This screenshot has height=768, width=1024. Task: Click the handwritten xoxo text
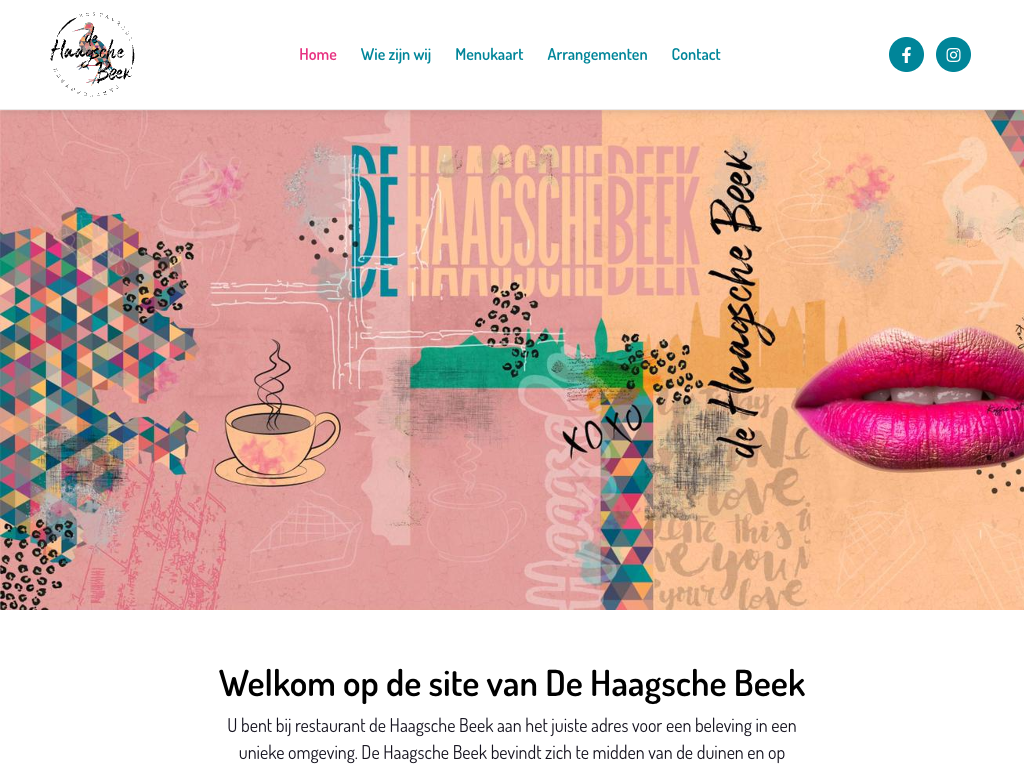point(601,431)
